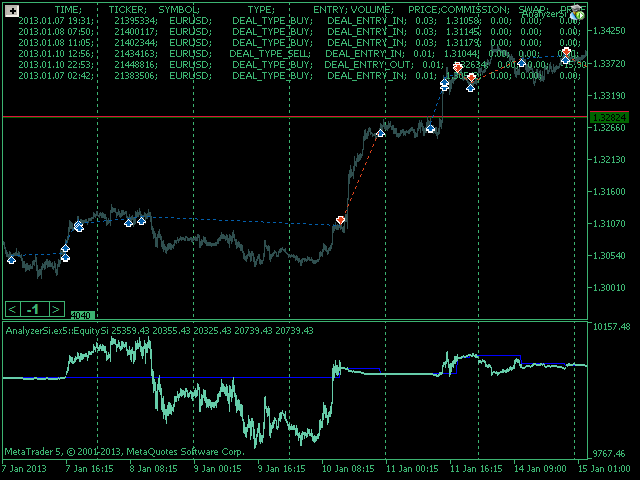This screenshot has width=640, height=480.
Task: Click the plus box icon in top-left corner
Action: tap(12, 10)
